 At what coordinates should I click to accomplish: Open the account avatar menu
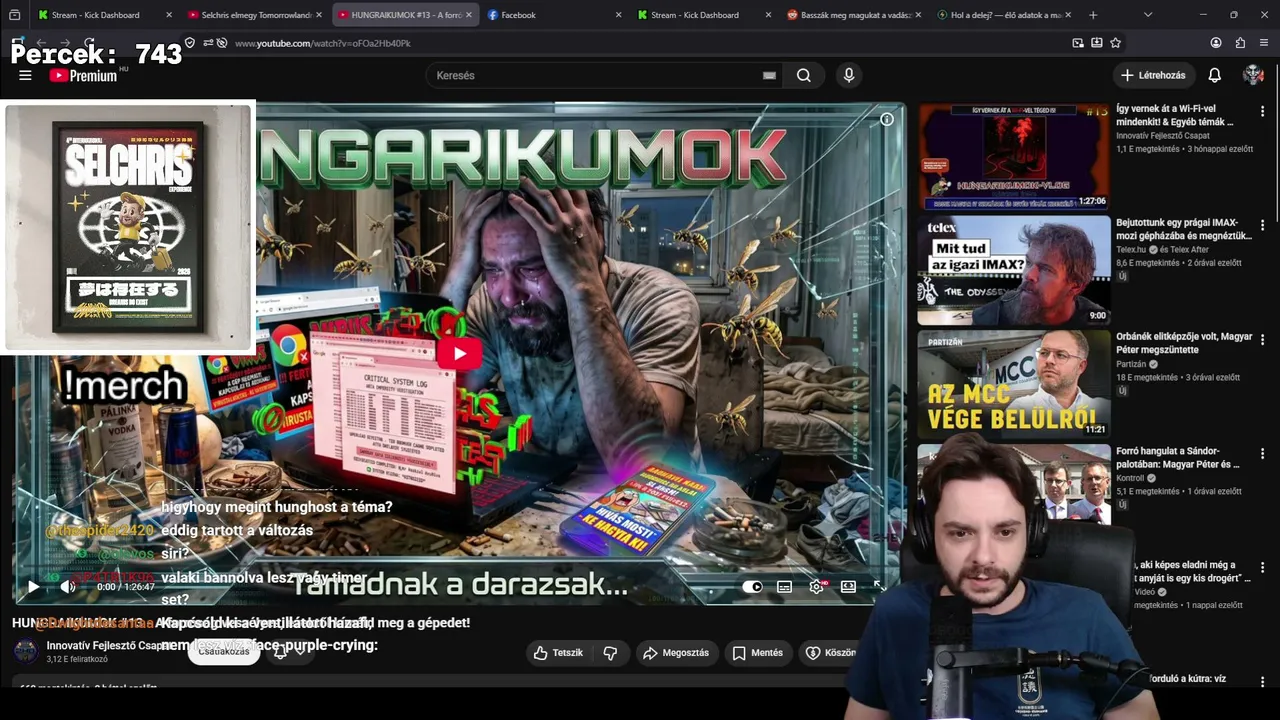click(1253, 75)
